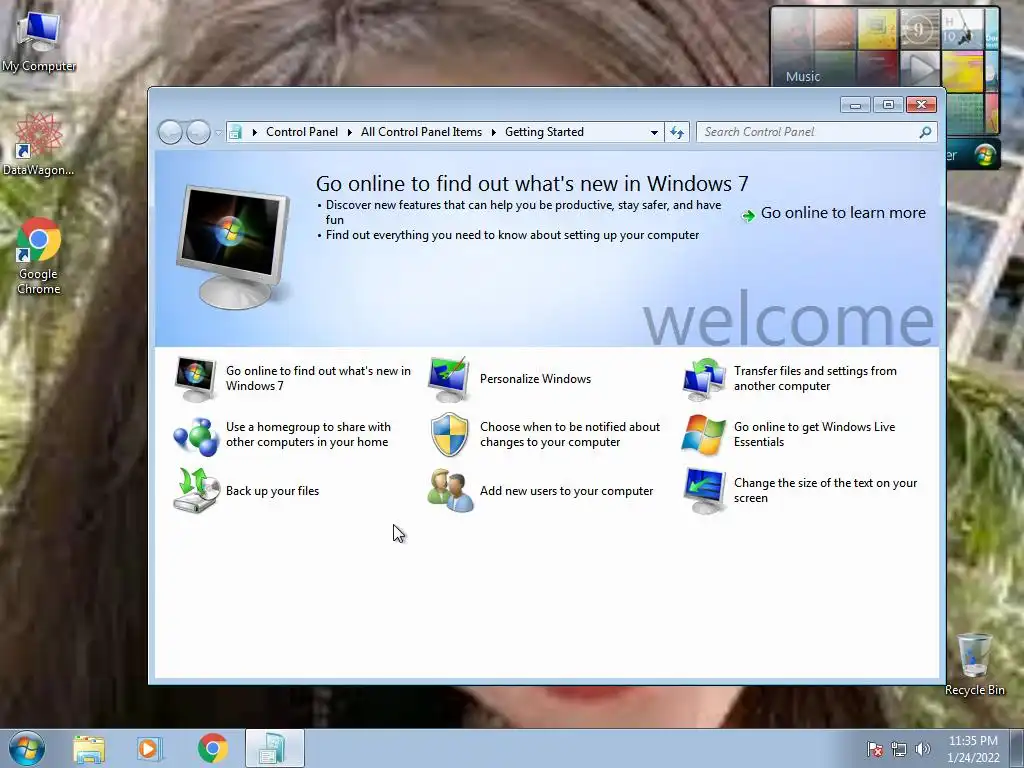Image resolution: width=1024 pixels, height=768 pixels.
Task: Click the Windows Start orb
Action: point(27,748)
